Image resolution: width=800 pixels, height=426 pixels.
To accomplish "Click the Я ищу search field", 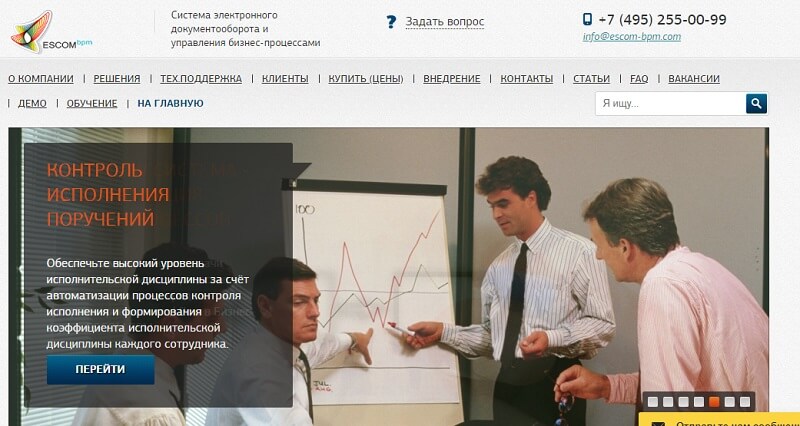I will 670,104.
